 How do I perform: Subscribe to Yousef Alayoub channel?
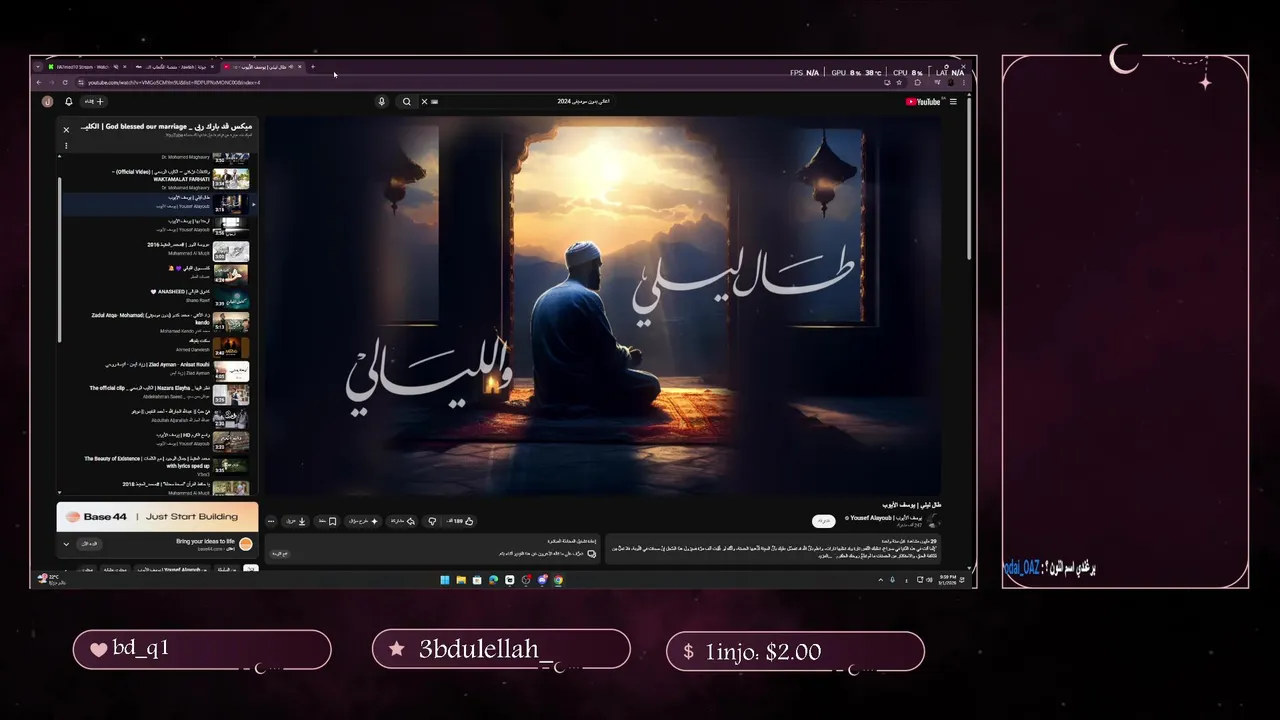pos(824,521)
